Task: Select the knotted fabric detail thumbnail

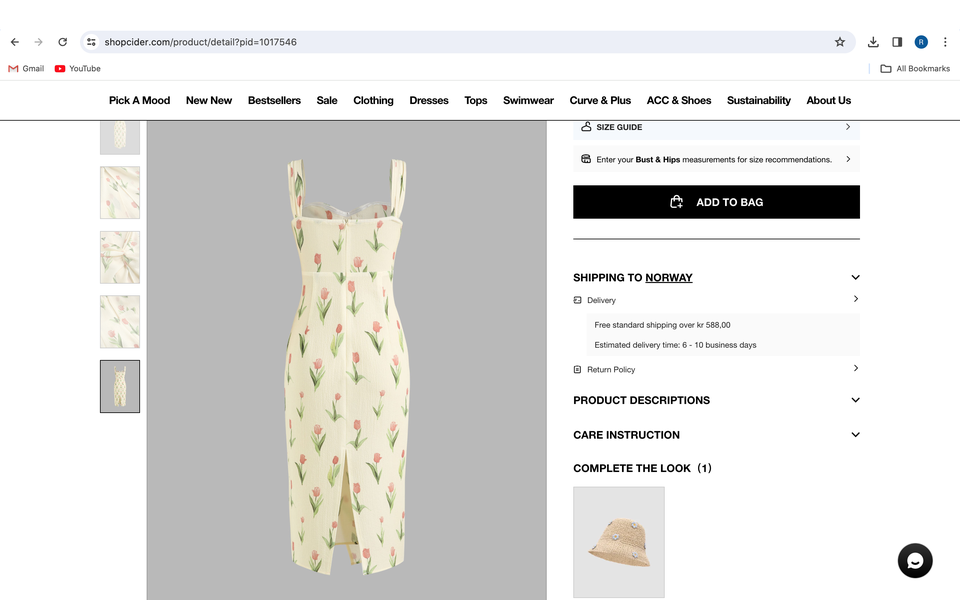Action: tap(120, 257)
